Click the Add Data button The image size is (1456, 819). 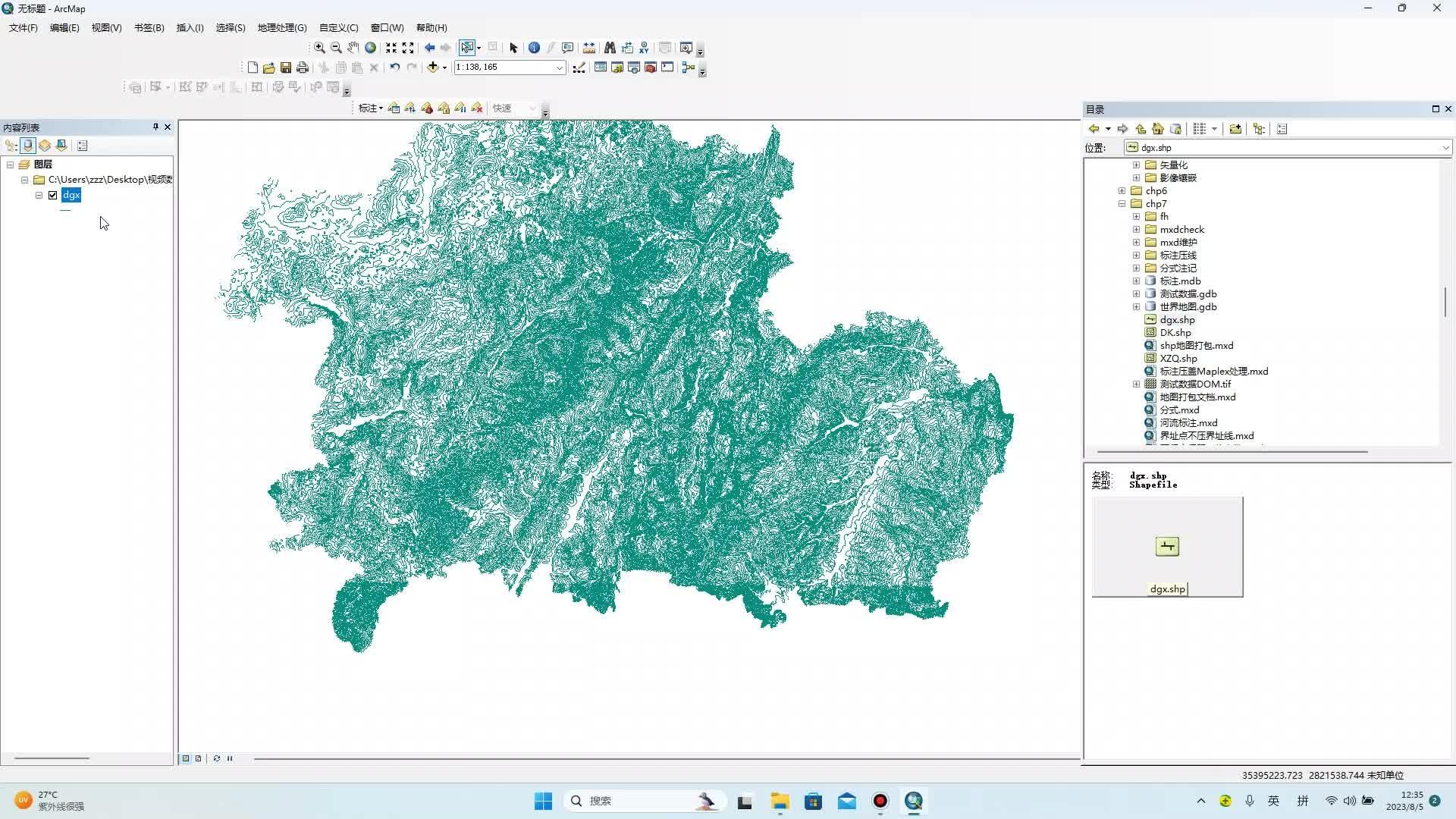pos(433,67)
